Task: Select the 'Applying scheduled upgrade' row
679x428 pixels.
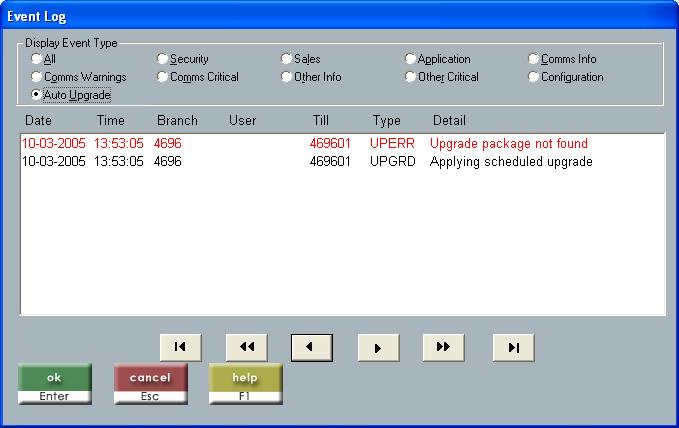Action: pos(342,162)
